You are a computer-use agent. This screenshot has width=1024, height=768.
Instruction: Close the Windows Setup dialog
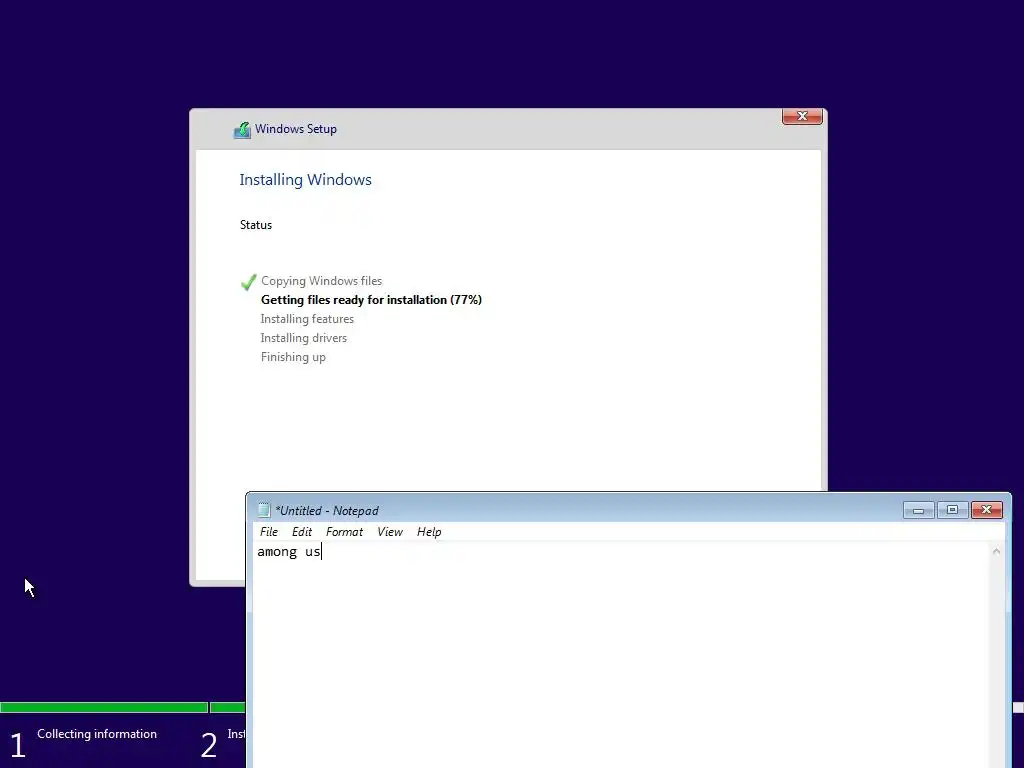802,116
